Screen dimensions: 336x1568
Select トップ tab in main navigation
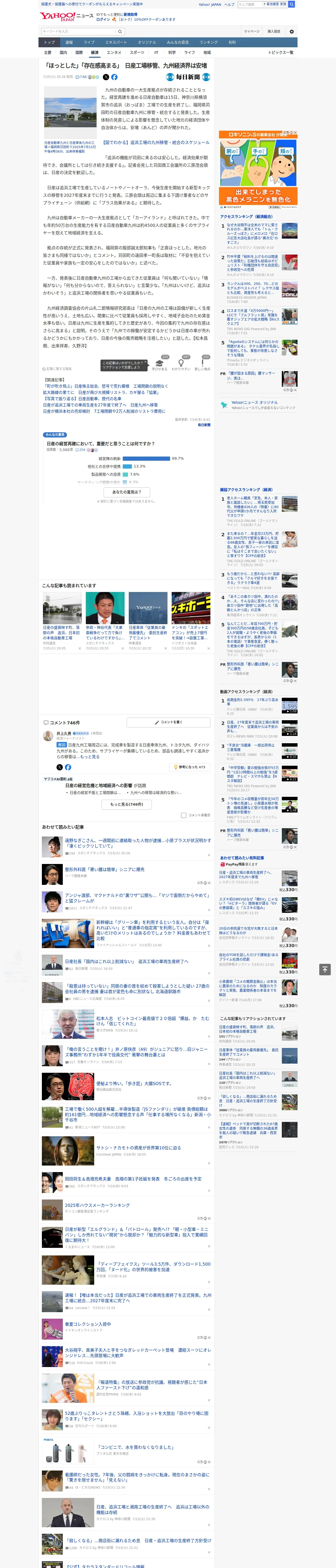49,43
